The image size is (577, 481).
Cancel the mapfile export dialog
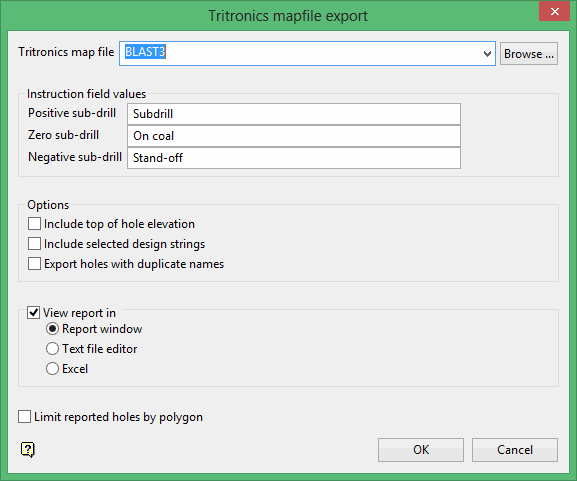click(515, 450)
